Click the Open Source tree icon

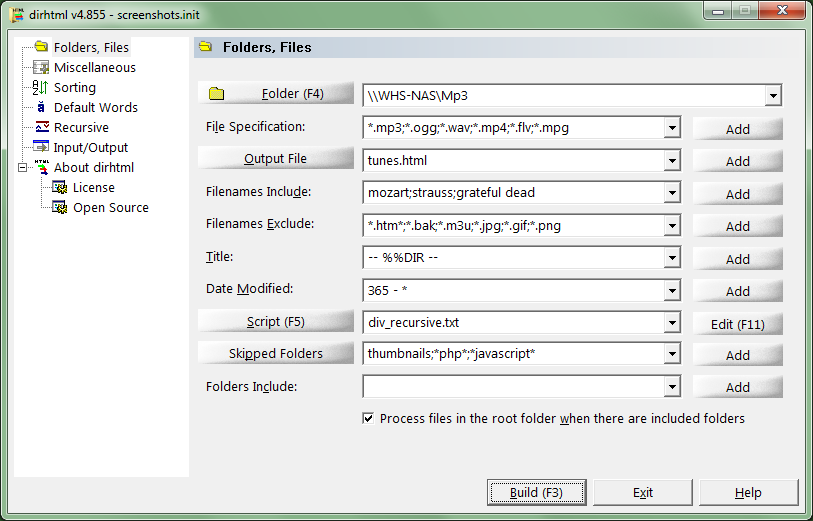[x=60, y=207]
